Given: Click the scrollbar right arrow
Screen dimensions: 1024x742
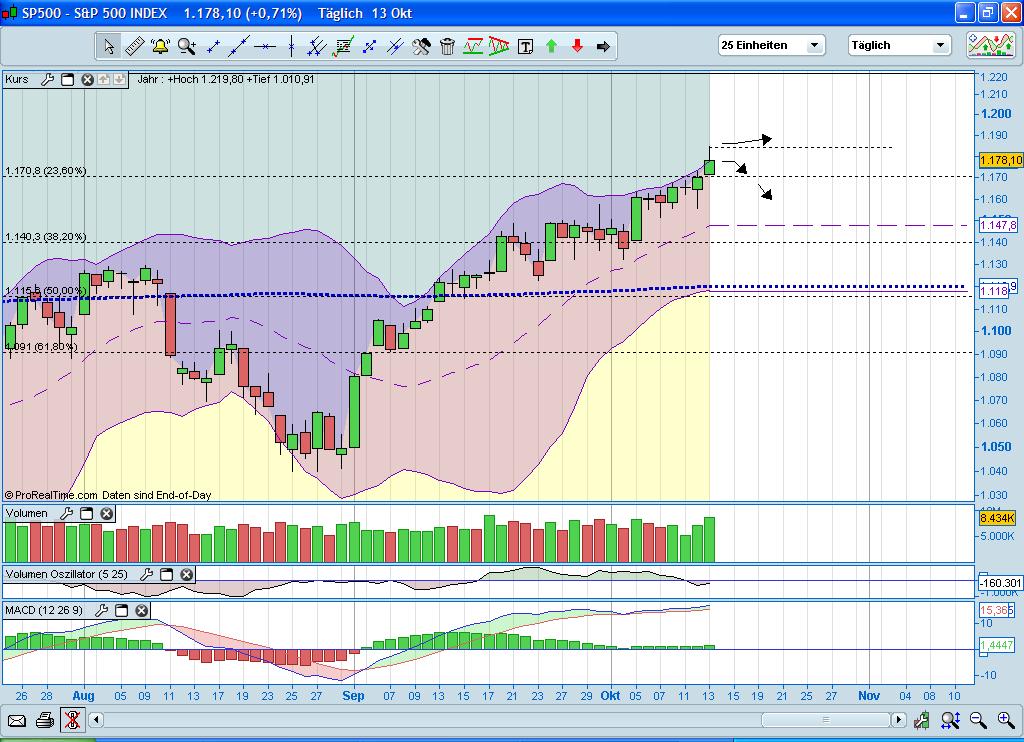Looking at the screenshot, I should coord(899,720).
